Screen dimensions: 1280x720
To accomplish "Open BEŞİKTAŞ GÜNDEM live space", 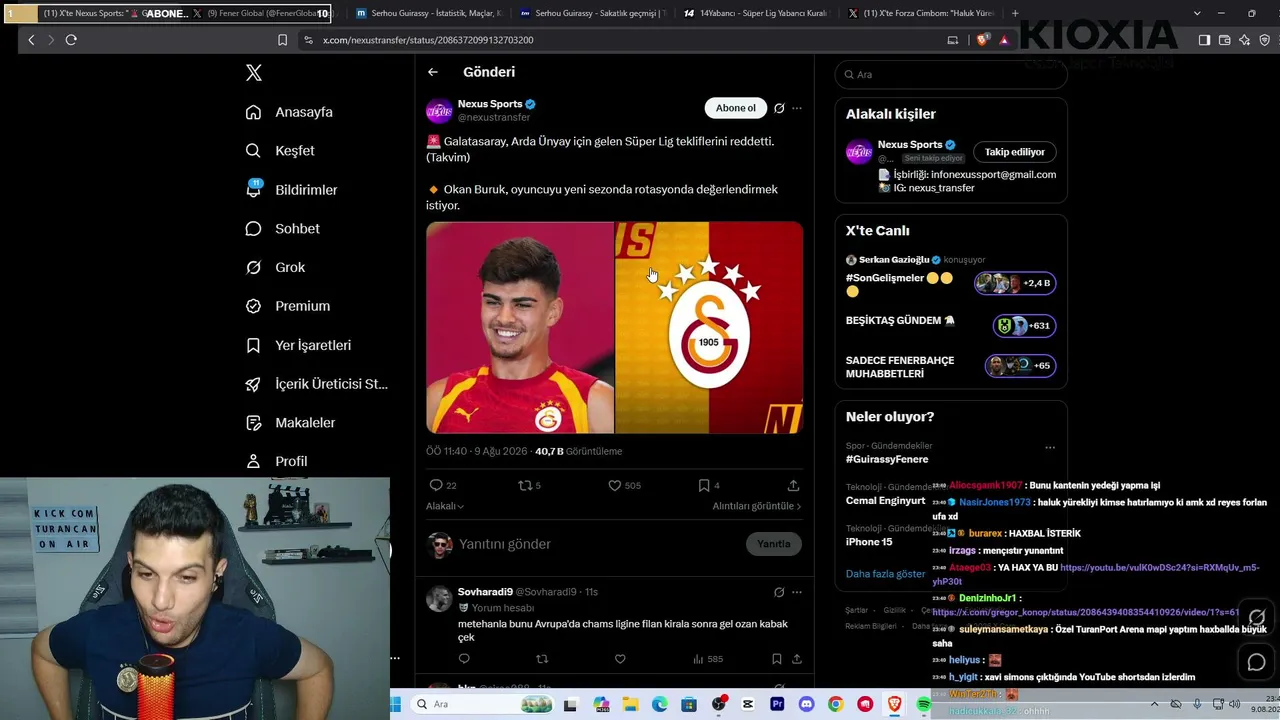I will 950,324.
